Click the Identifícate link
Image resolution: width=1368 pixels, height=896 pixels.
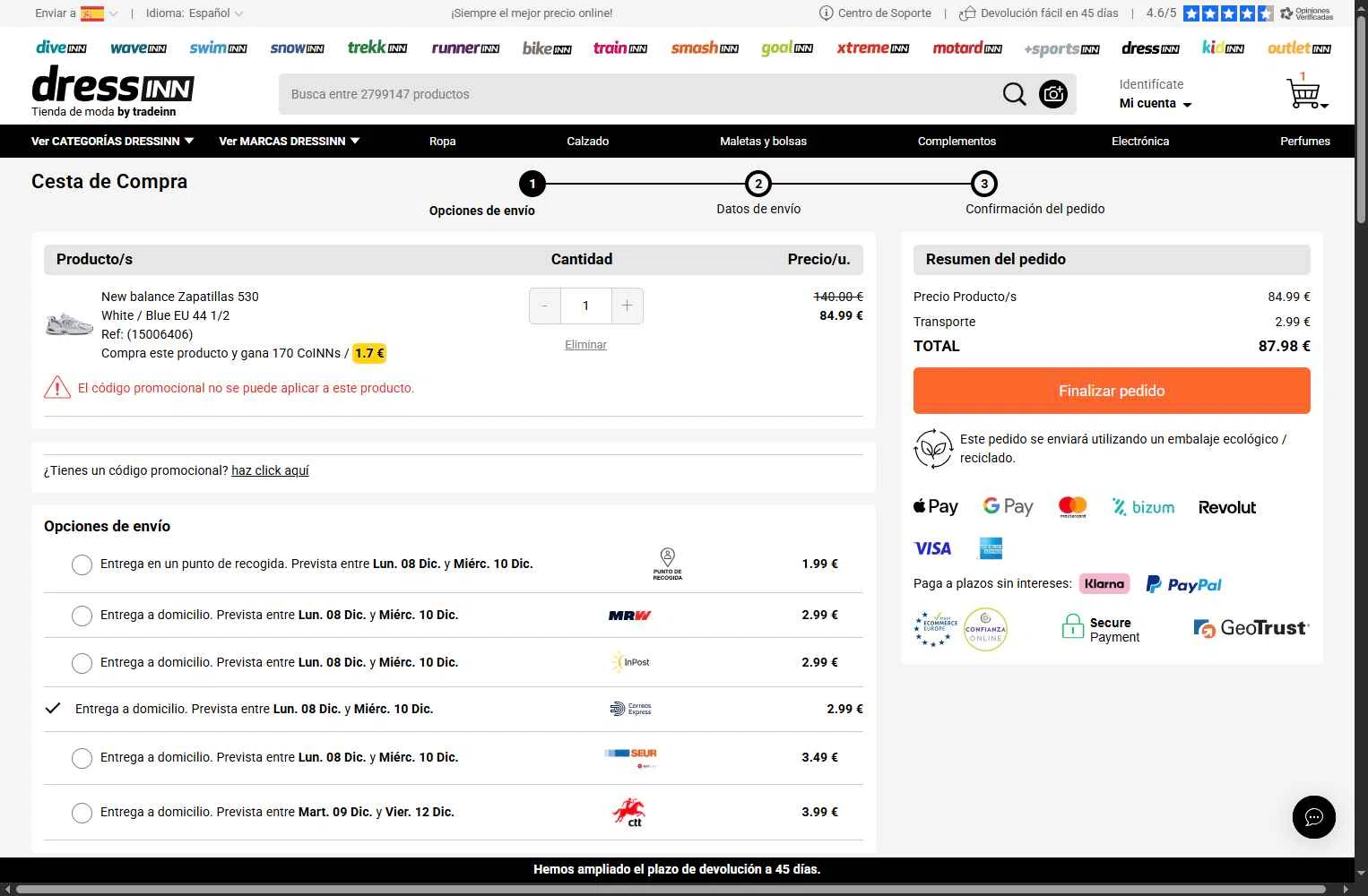point(1151,84)
